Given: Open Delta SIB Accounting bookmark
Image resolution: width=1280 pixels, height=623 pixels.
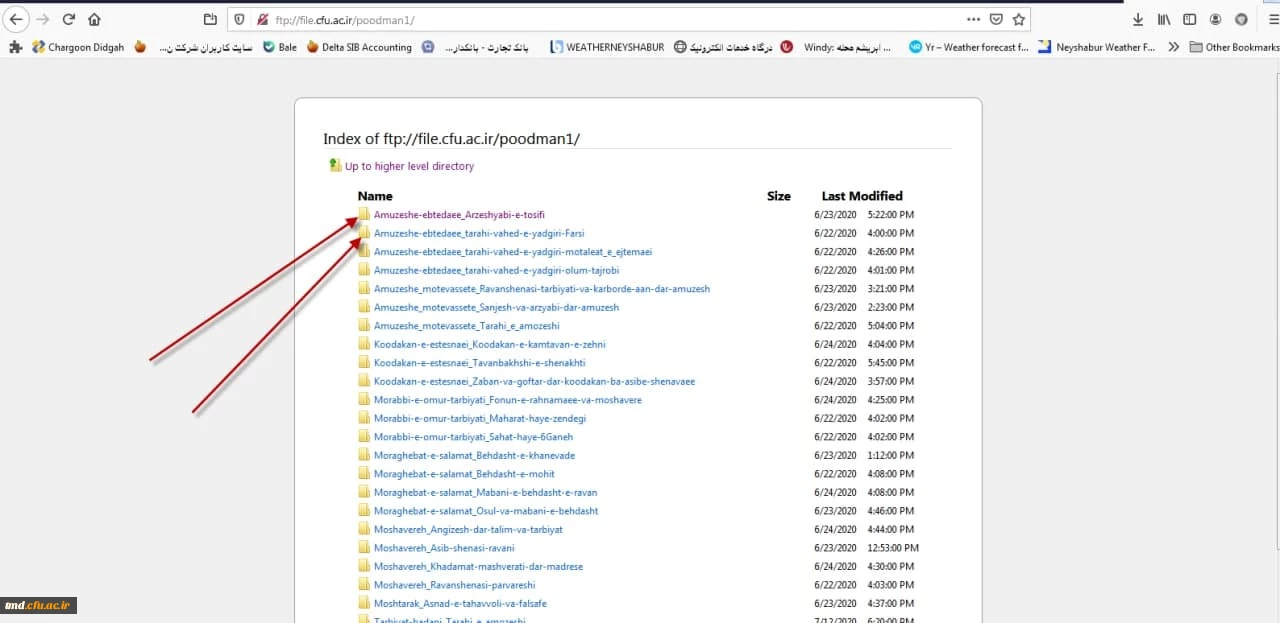Looking at the screenshot, I should (359, 47).
